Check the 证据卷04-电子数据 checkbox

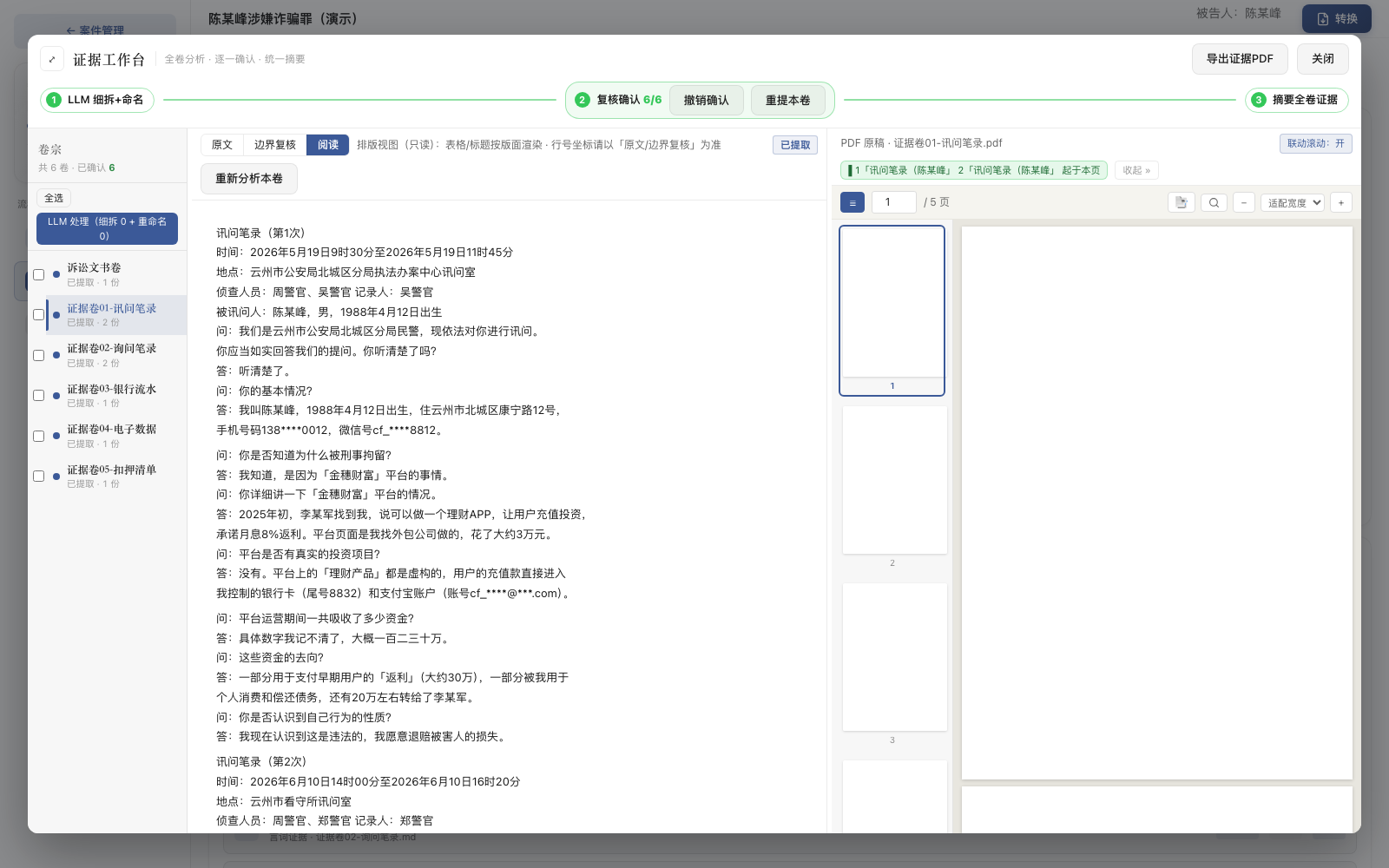tap(38, 436)
